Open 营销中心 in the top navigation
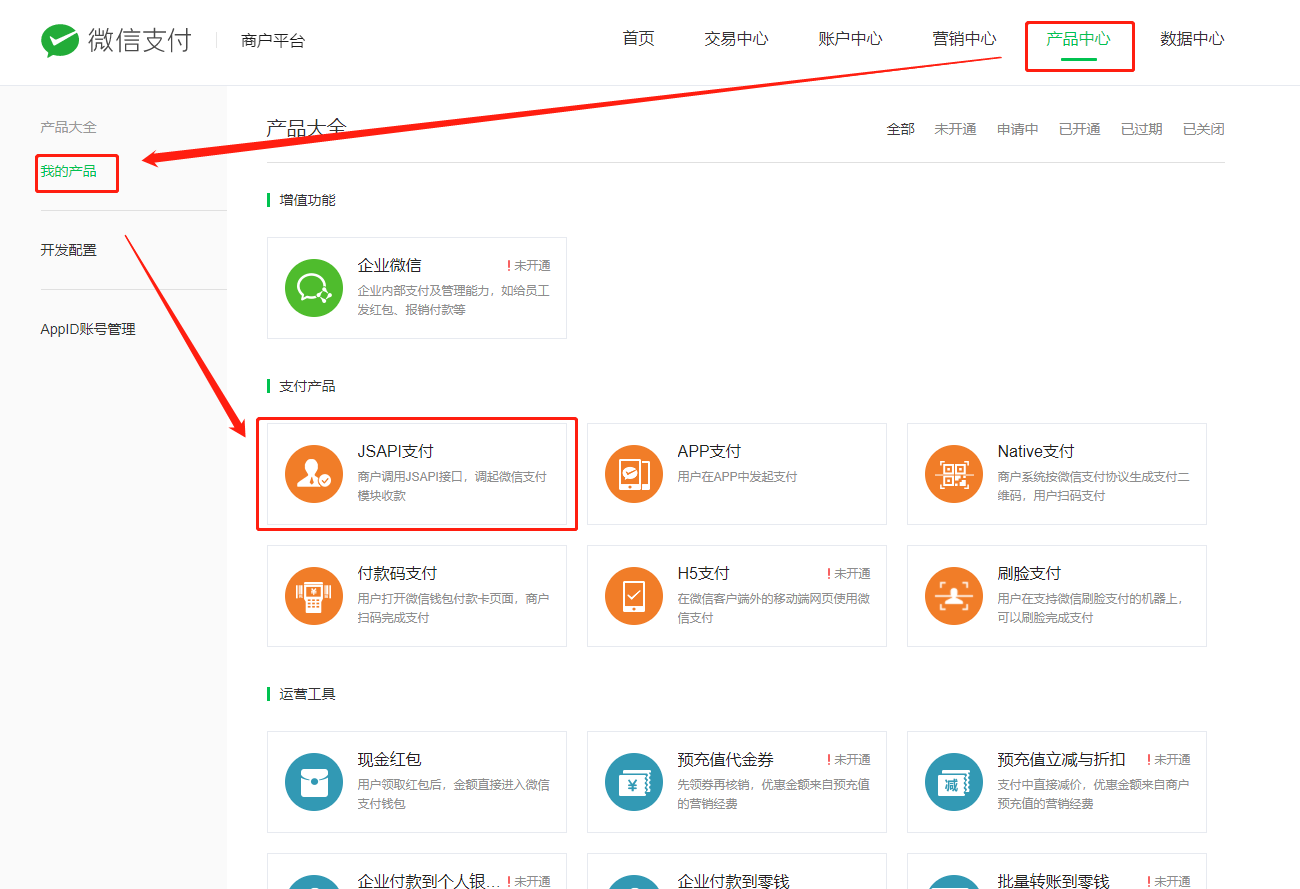Viewport: 1300px width, 889px height. pyautogui.click(x=964, y=39)
